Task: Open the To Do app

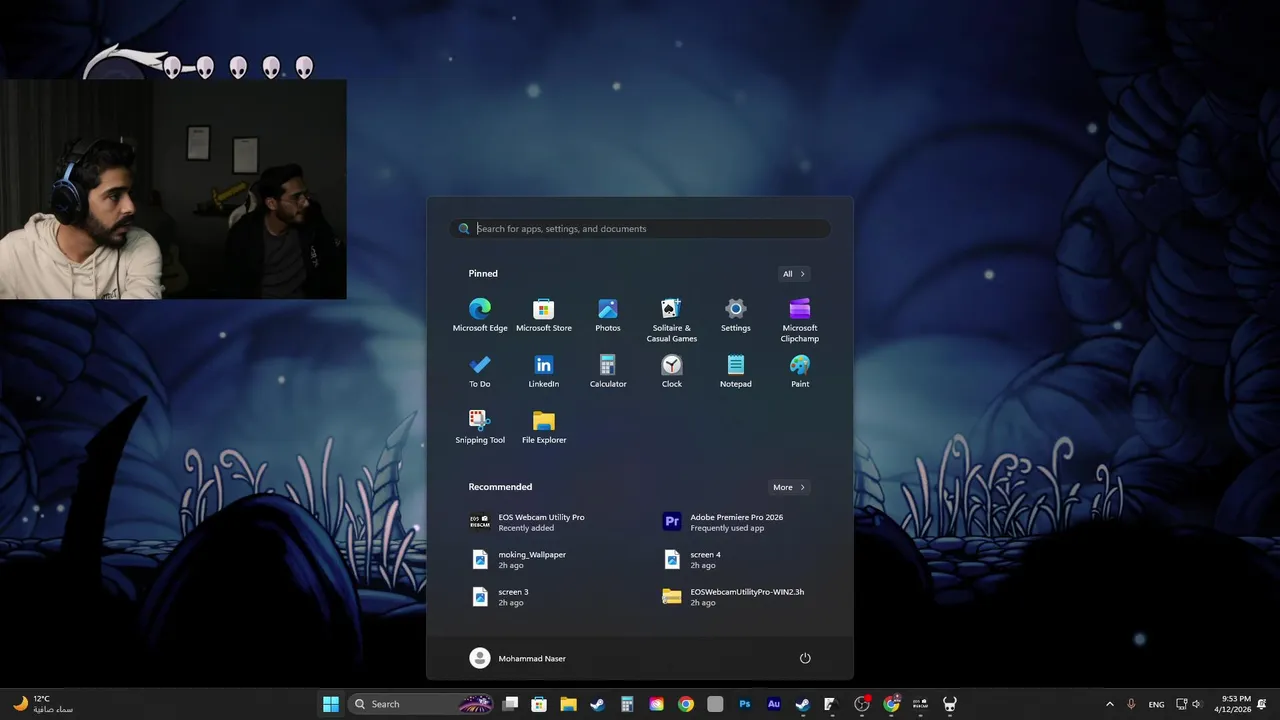Action: pos(480,371)
